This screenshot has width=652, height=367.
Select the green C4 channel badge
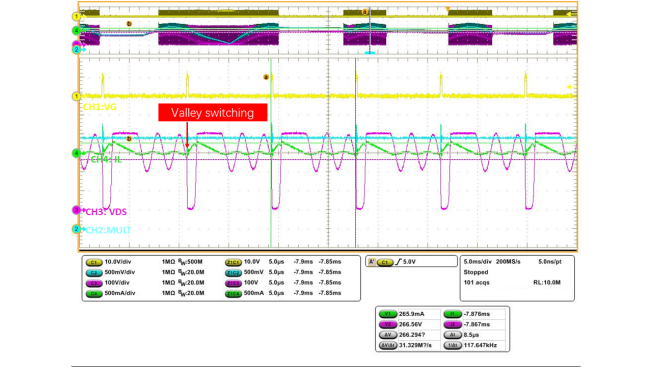pyautogui.click(x=94, y=293)
